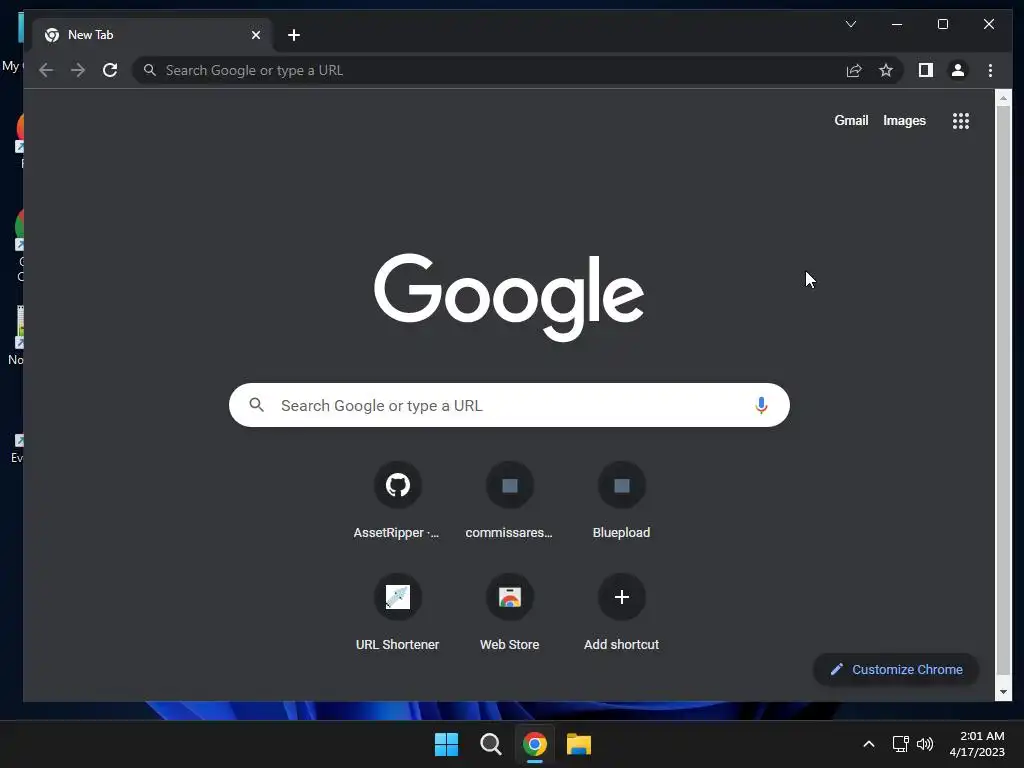Open the Google apps grid
Image resolution: width=1024 pixels, height=768 pixels.
(961, 121)
